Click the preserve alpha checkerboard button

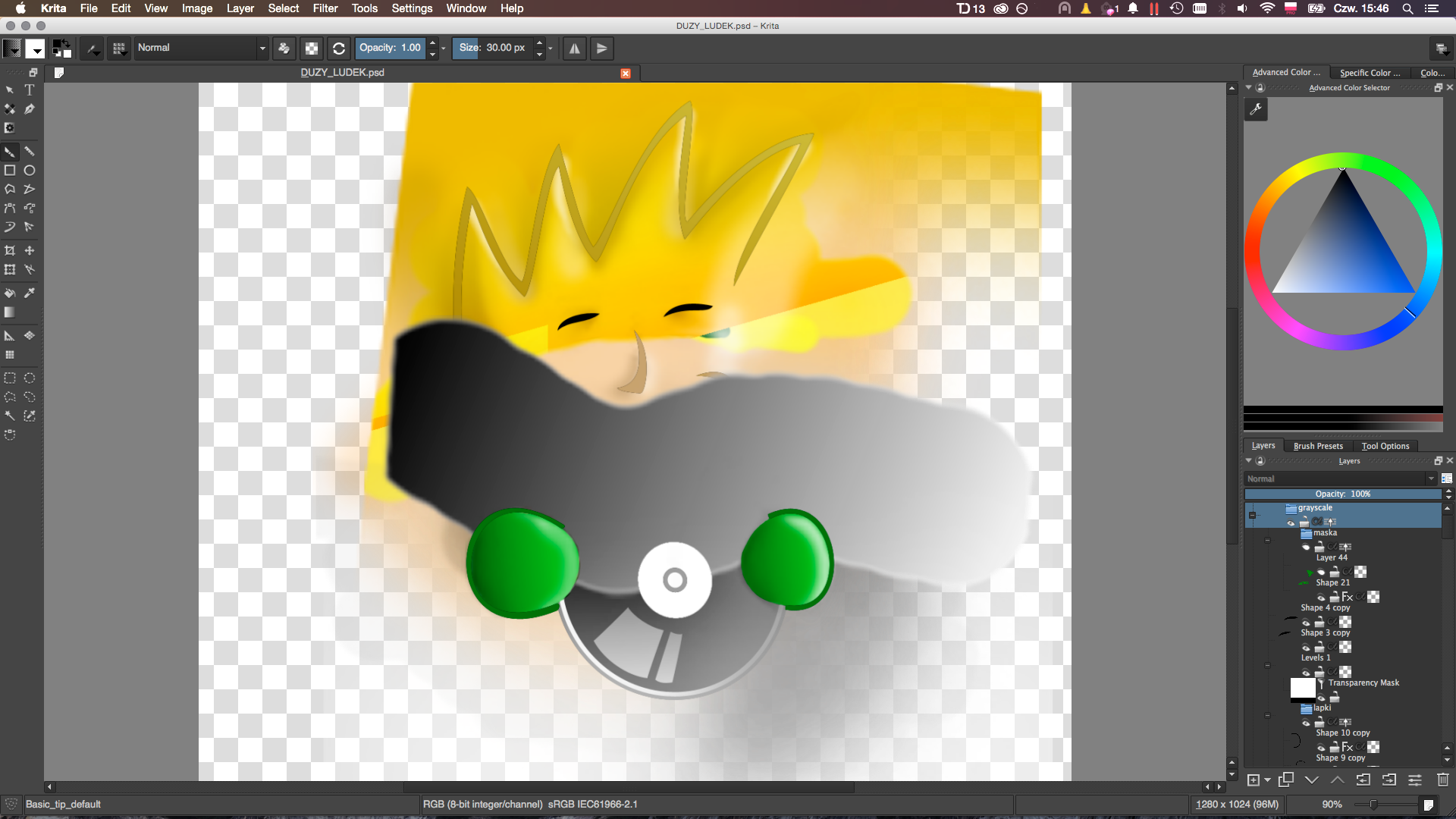pyautogui.click(x=312, y=49)
